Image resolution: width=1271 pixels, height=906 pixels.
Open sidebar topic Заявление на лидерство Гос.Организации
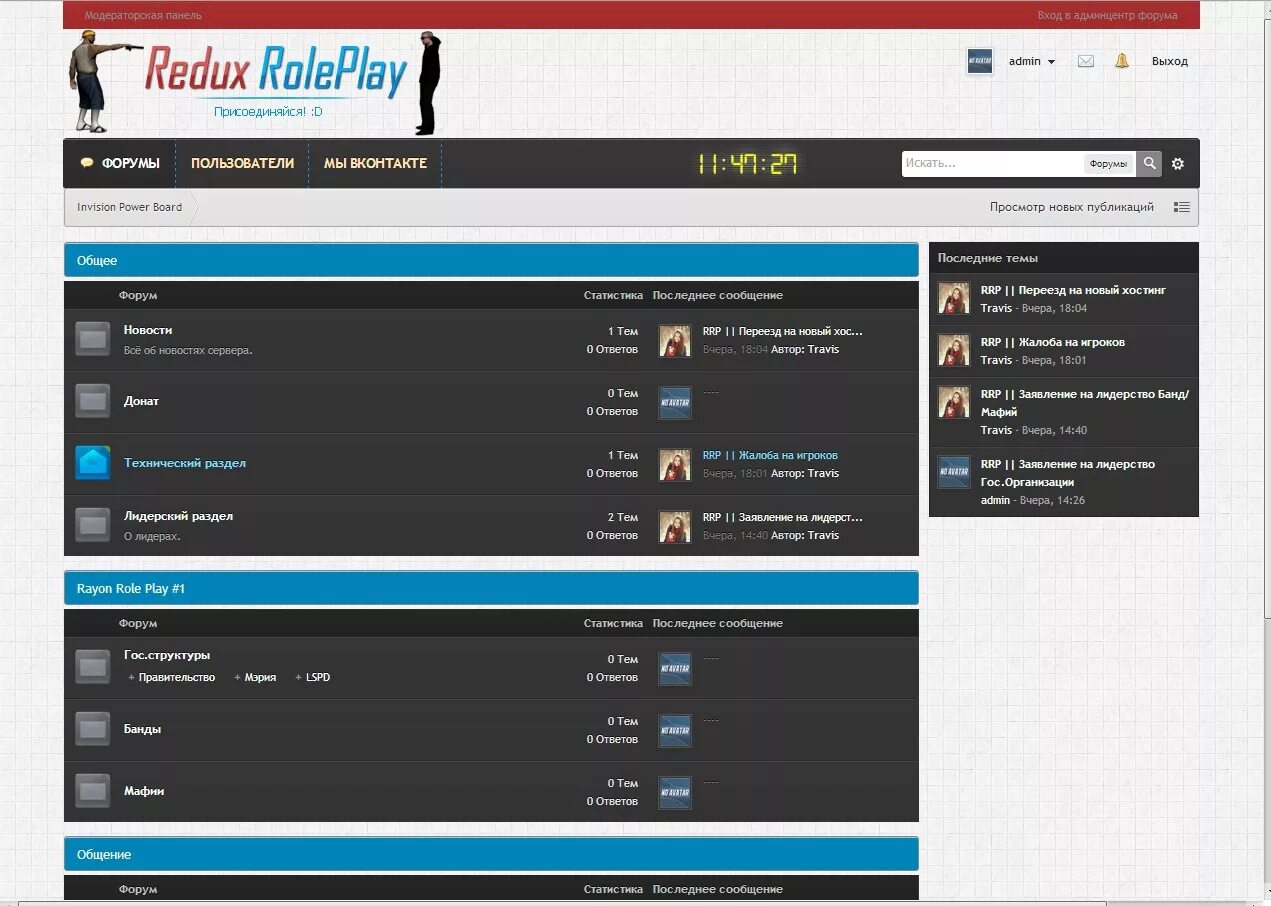[x=1068, y=473]
